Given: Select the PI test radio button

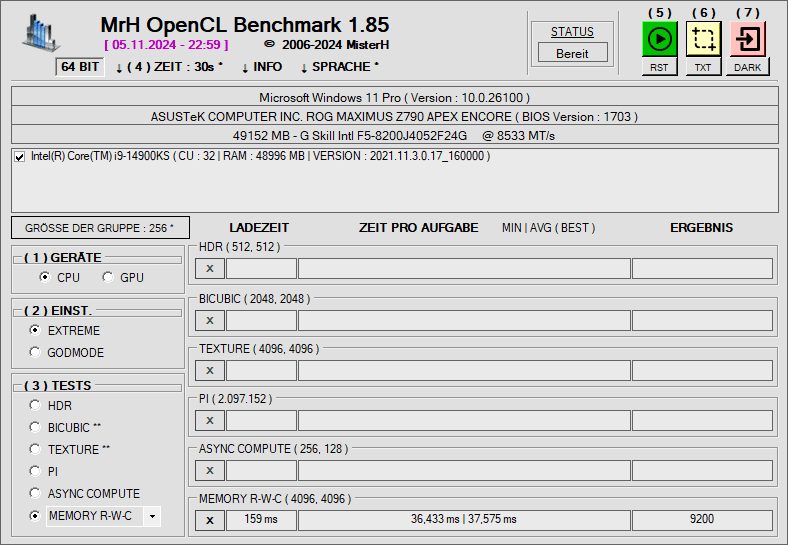Looking at the screenshot, I should point(35,471).
